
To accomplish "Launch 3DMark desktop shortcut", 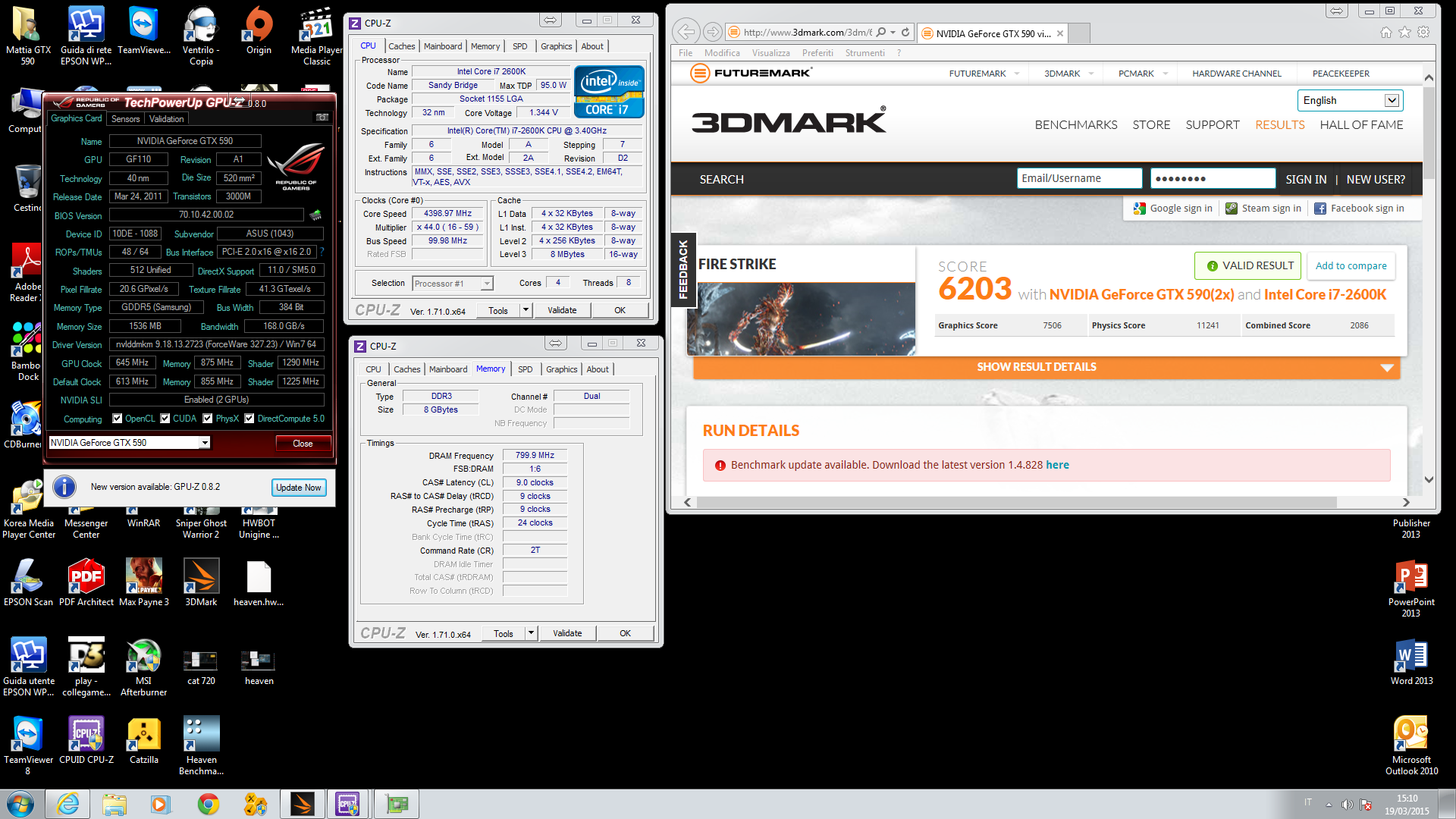I will pyautogui.click(x=201, y=582).
